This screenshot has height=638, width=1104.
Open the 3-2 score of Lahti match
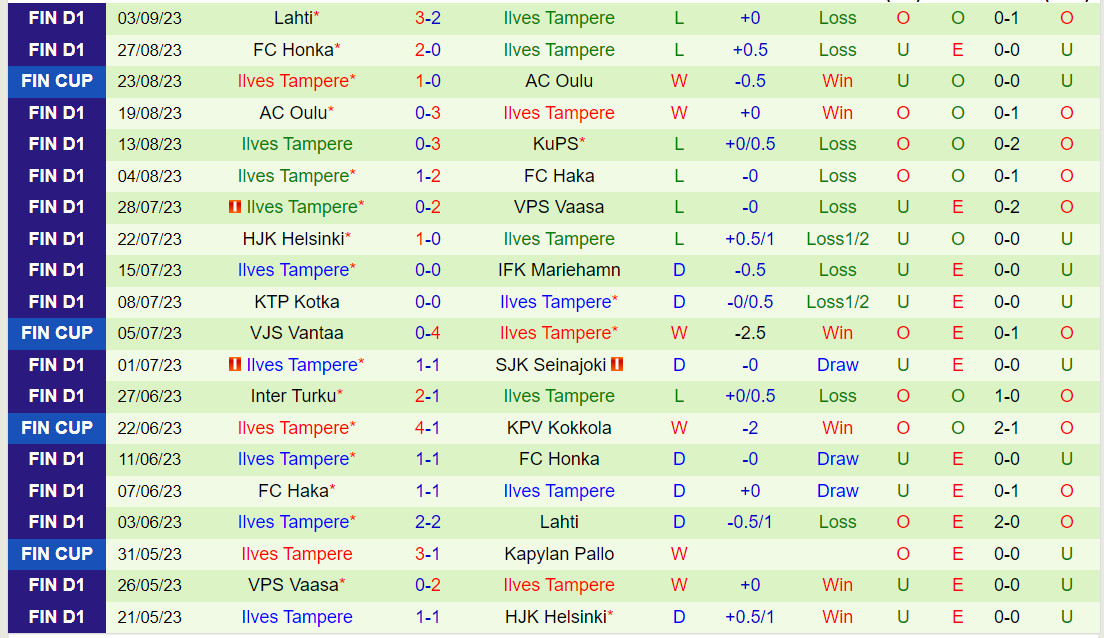coord(428,18)
